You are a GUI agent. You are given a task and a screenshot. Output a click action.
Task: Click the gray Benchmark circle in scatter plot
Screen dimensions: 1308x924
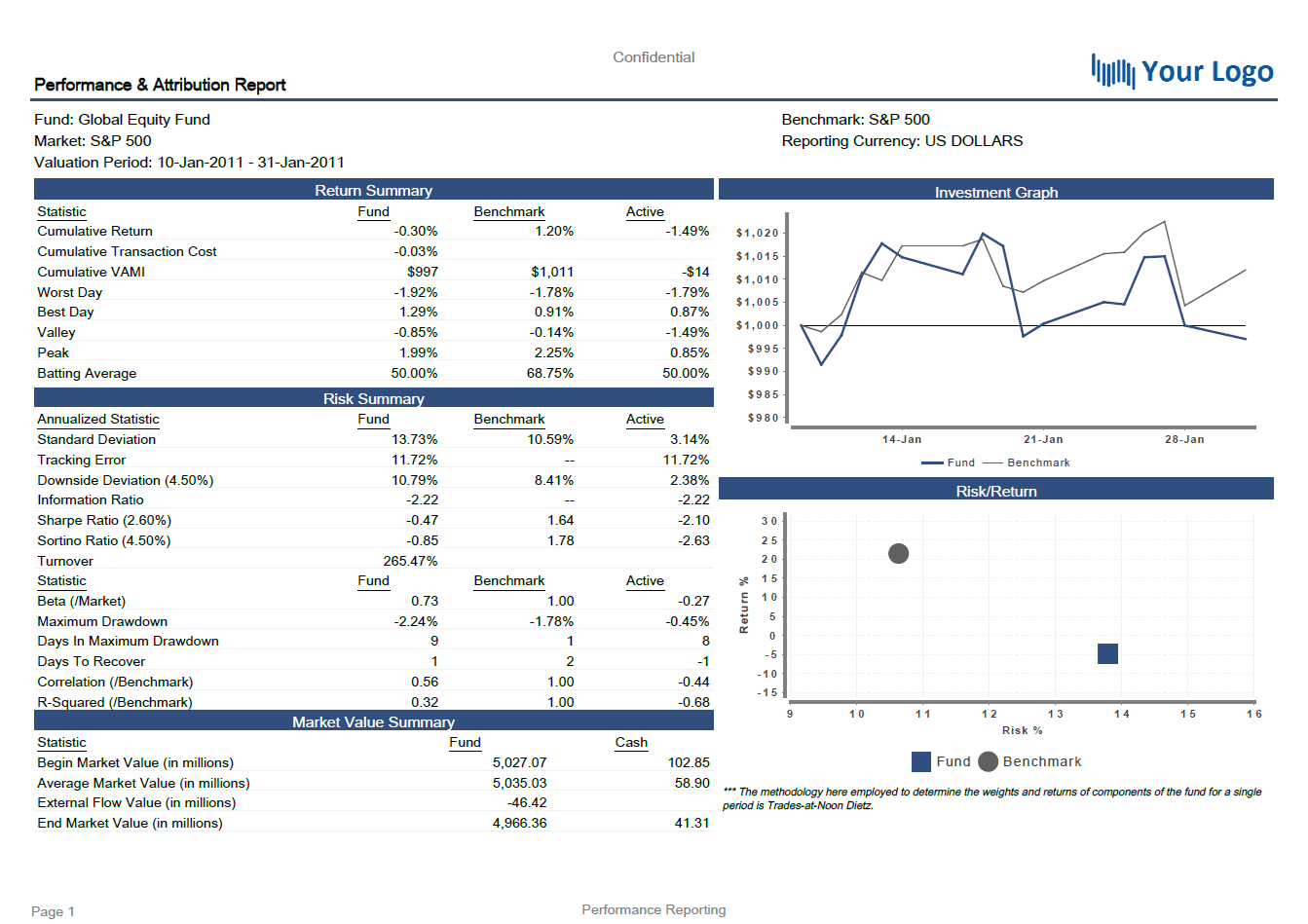coord(898,553)
